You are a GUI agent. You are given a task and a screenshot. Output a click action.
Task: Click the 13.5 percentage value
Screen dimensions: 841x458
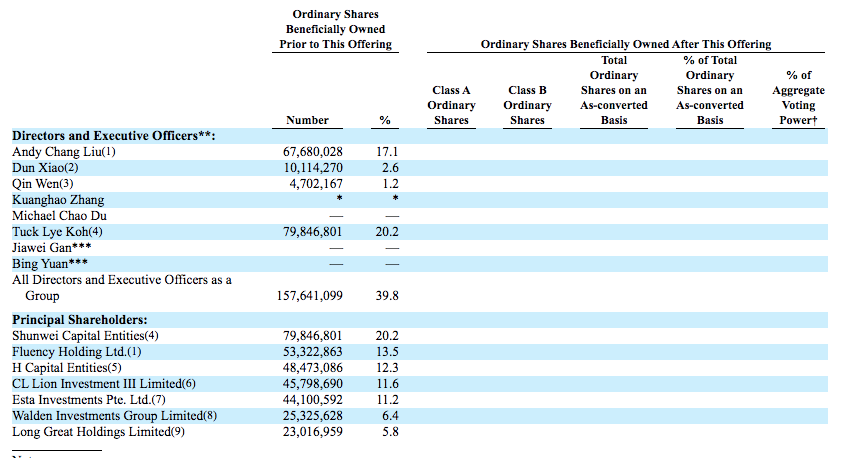(387, 352)
